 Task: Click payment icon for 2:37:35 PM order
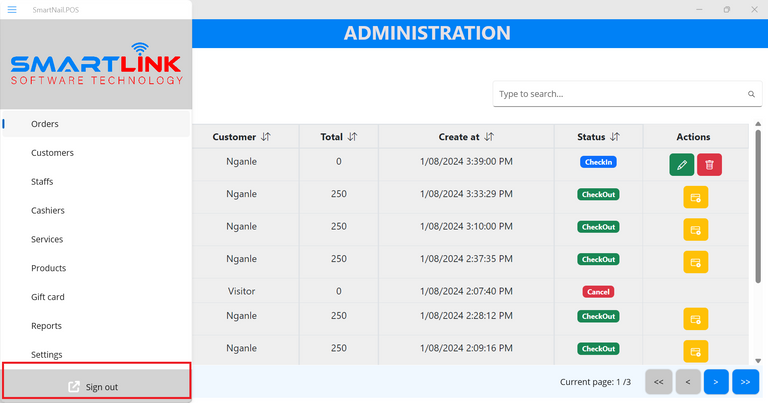[695, 261]
